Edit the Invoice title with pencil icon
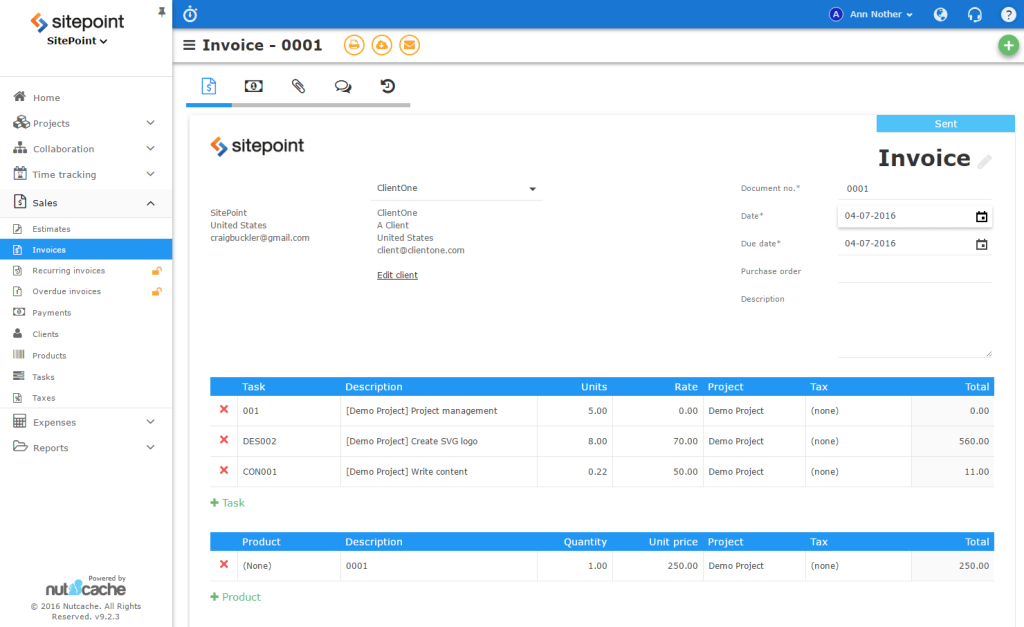Viewport: 1024px width, 627px height. pyautogui.click(x=985, y=161)
